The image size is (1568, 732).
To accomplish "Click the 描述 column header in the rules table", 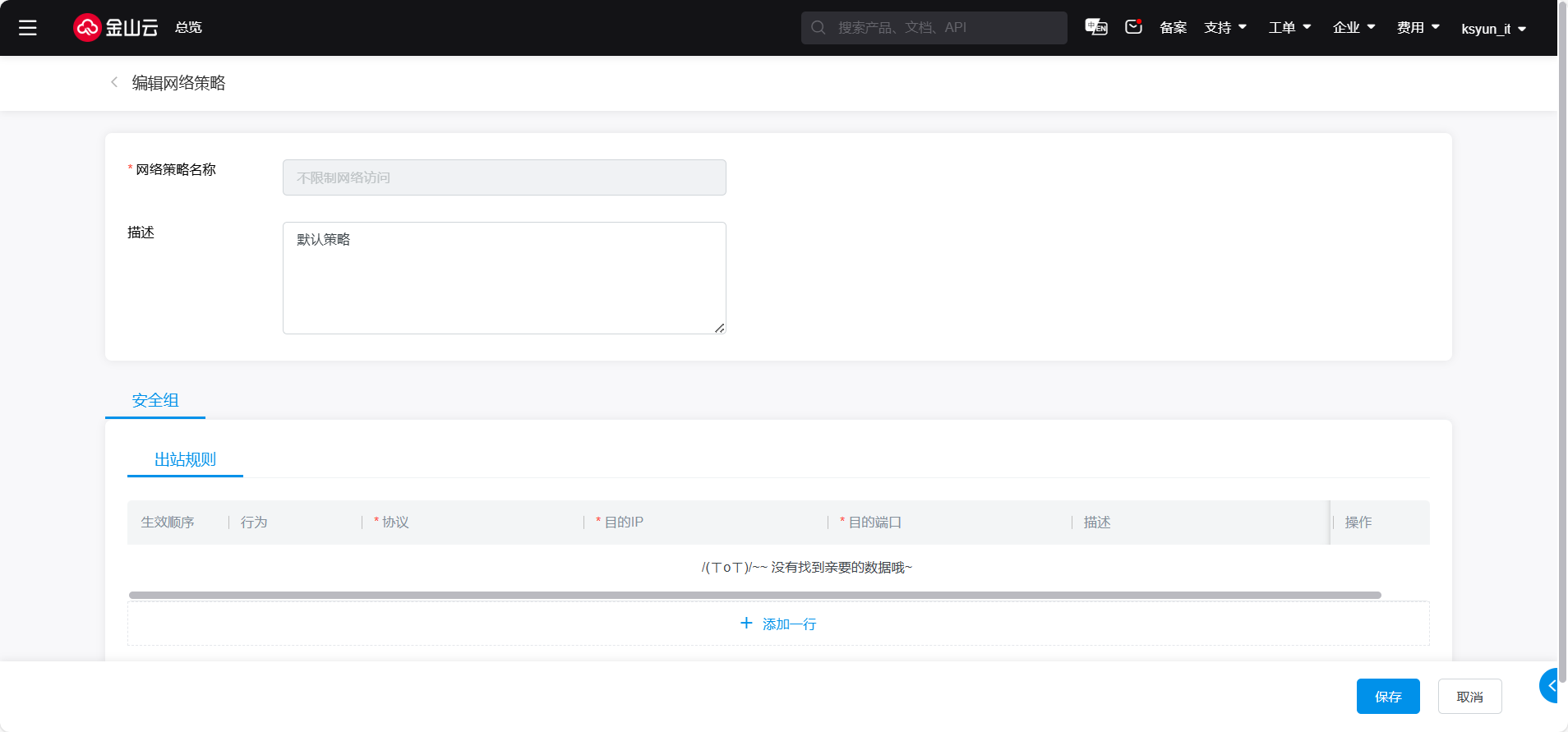I will click(x=1097, y=523).
